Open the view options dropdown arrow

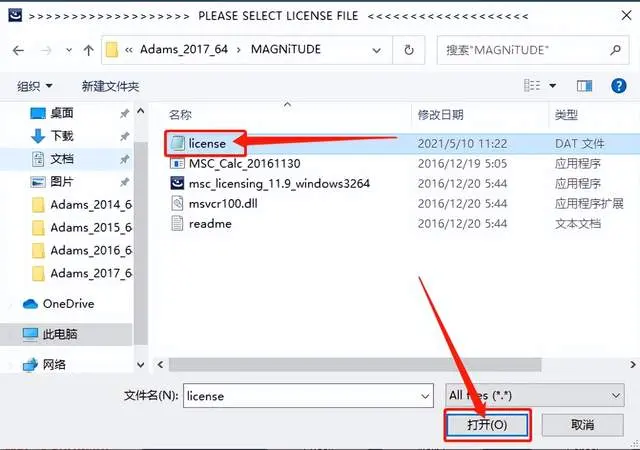click(552, 86)
